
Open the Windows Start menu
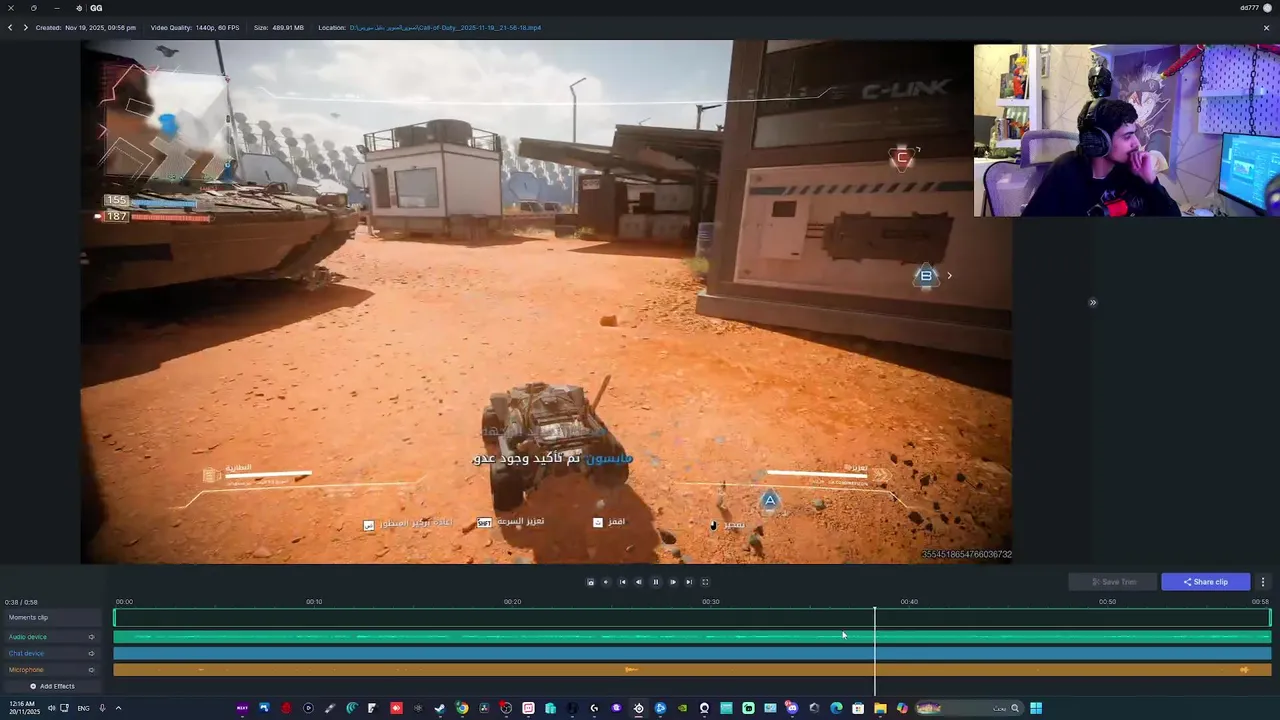pos(1036,708)
